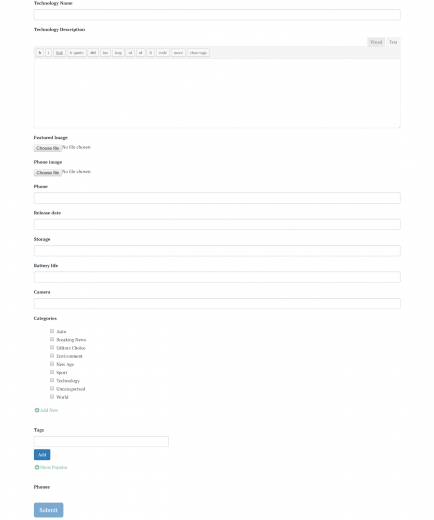Toggle the Uncategorized category checkbox
This screenshot has height=520, width=434.
tap(52, 388)
